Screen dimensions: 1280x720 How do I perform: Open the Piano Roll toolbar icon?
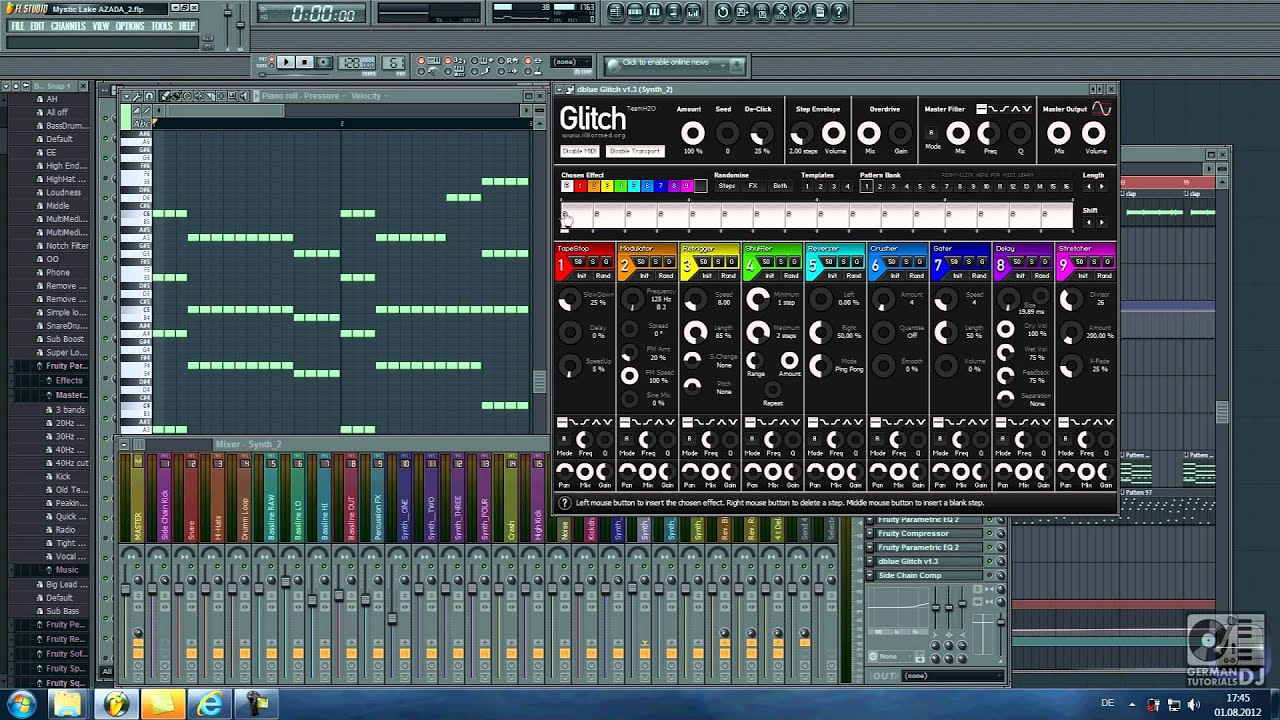(655, 12)
